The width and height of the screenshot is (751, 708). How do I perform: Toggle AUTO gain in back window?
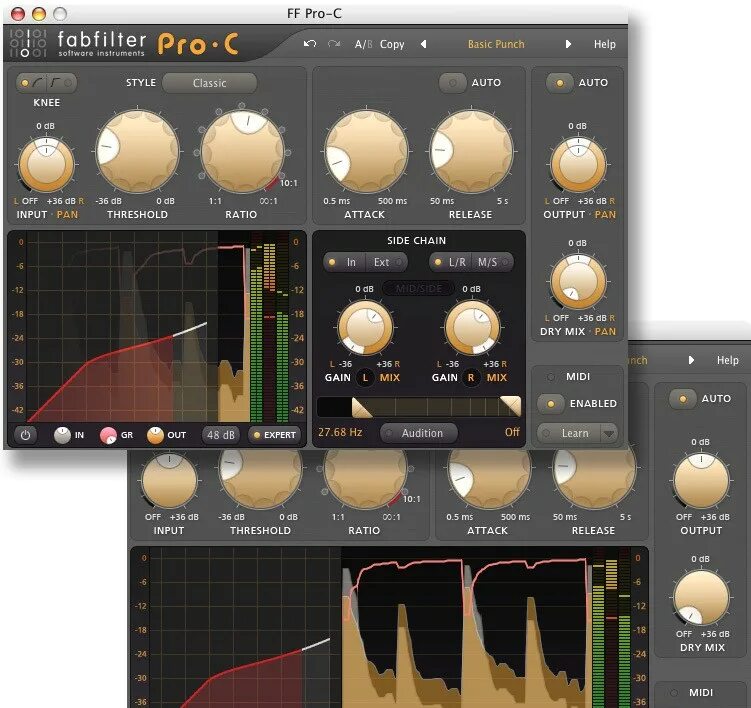pos(683,399)
